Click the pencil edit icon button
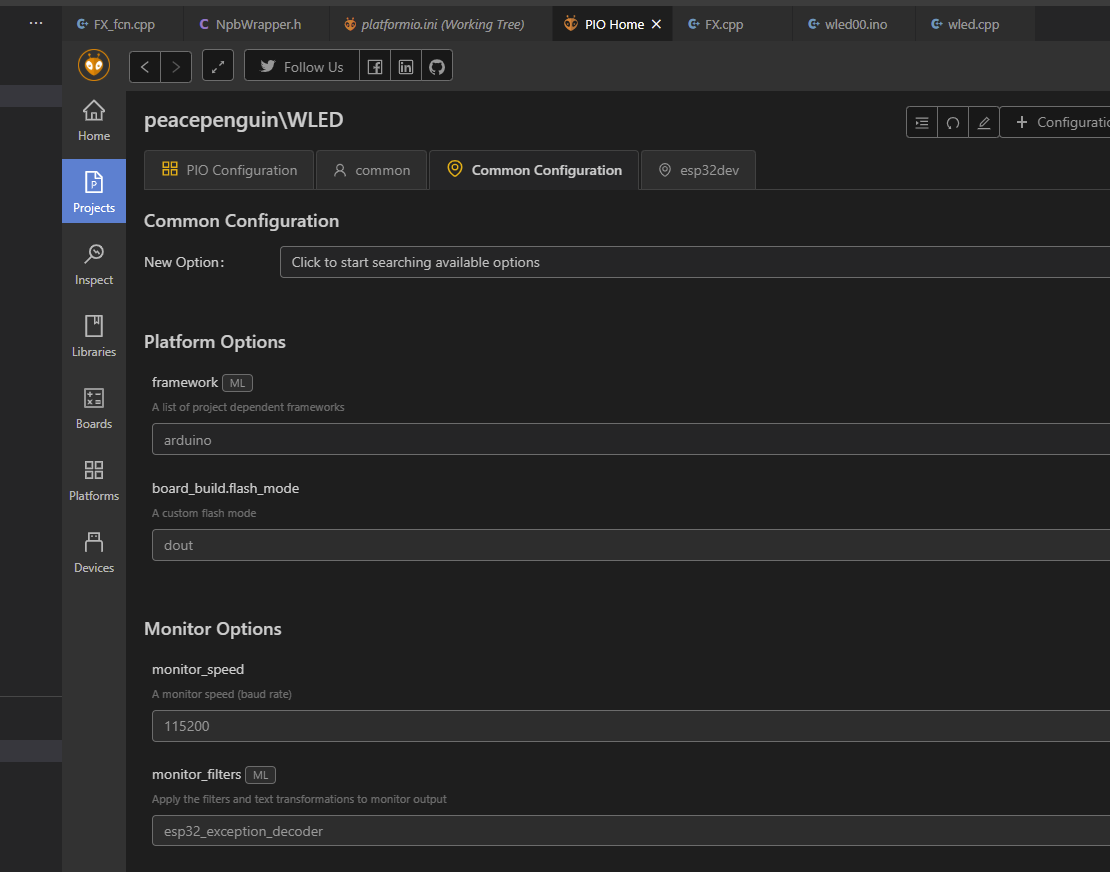This screenshot has height=872, width=1110. tap(983, 122)
